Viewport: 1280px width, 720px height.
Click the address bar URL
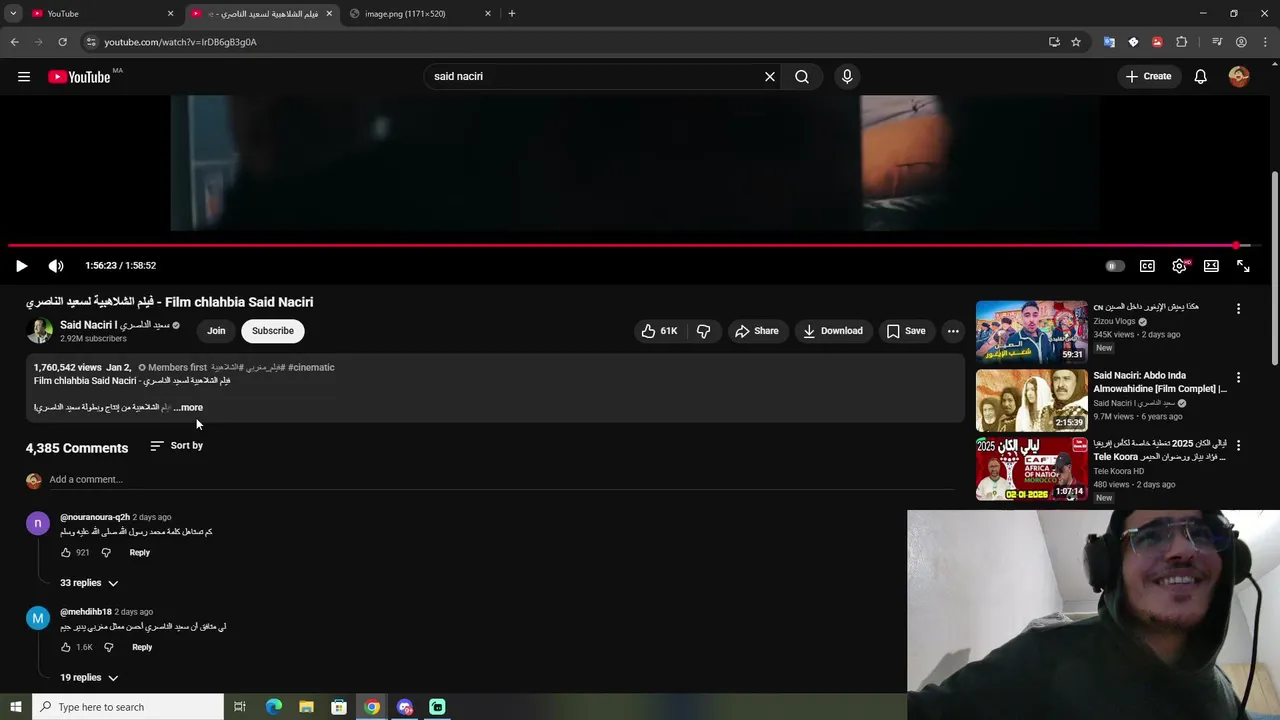tap(180, 42)
